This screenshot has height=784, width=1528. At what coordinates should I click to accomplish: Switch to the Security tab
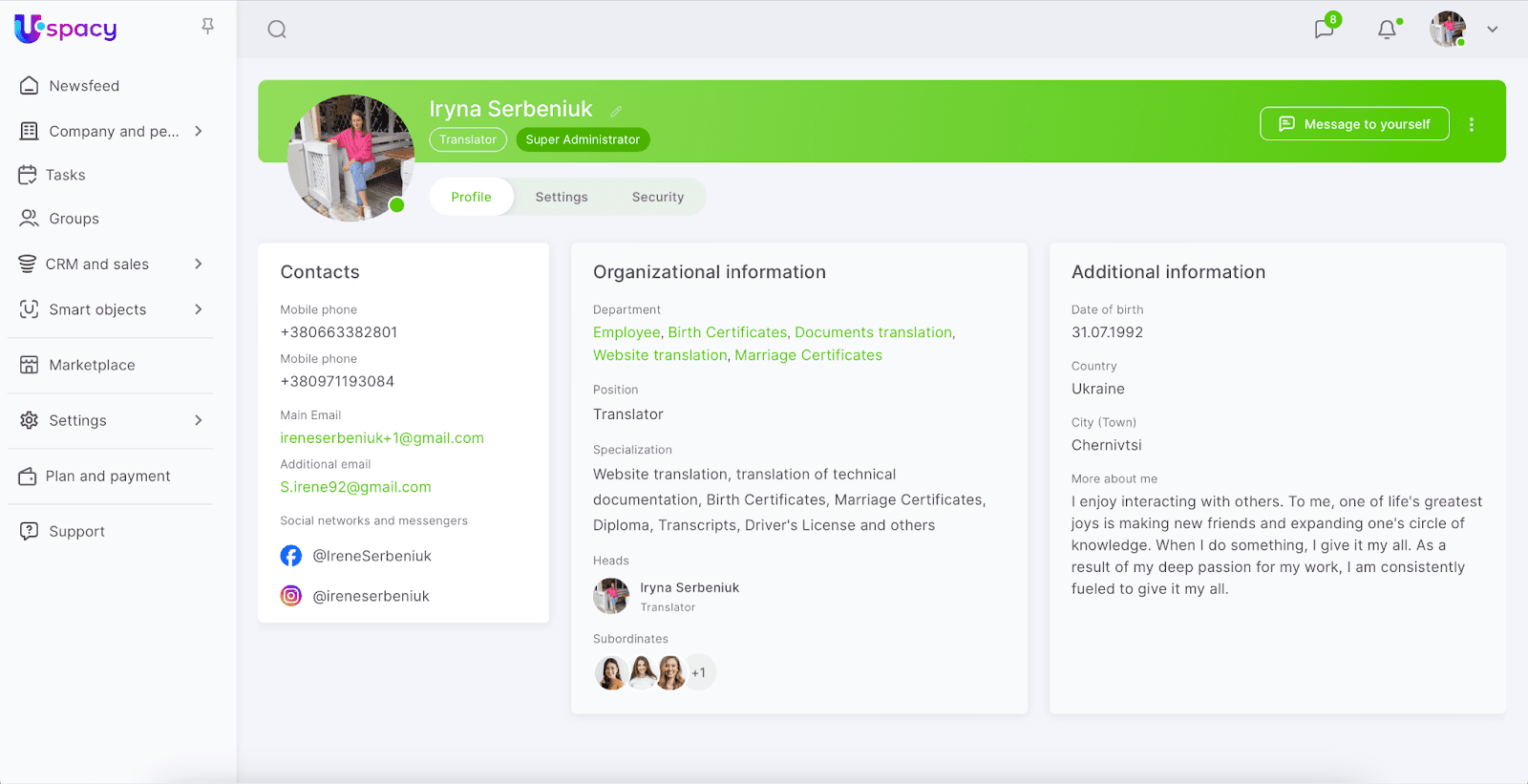click(658, 197)
